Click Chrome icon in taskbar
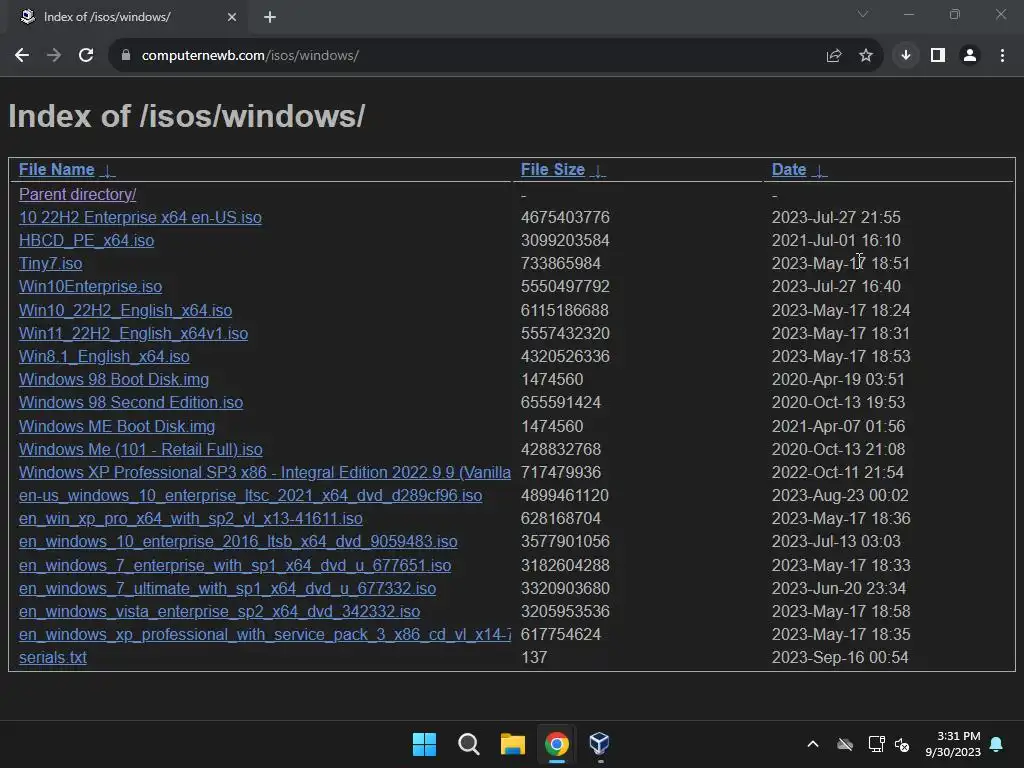This screenshot has height=768, width=1024. [556, 744]
